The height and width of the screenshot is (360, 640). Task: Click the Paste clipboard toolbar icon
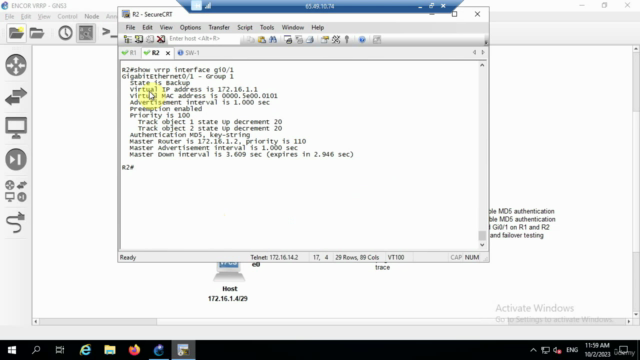262,39
